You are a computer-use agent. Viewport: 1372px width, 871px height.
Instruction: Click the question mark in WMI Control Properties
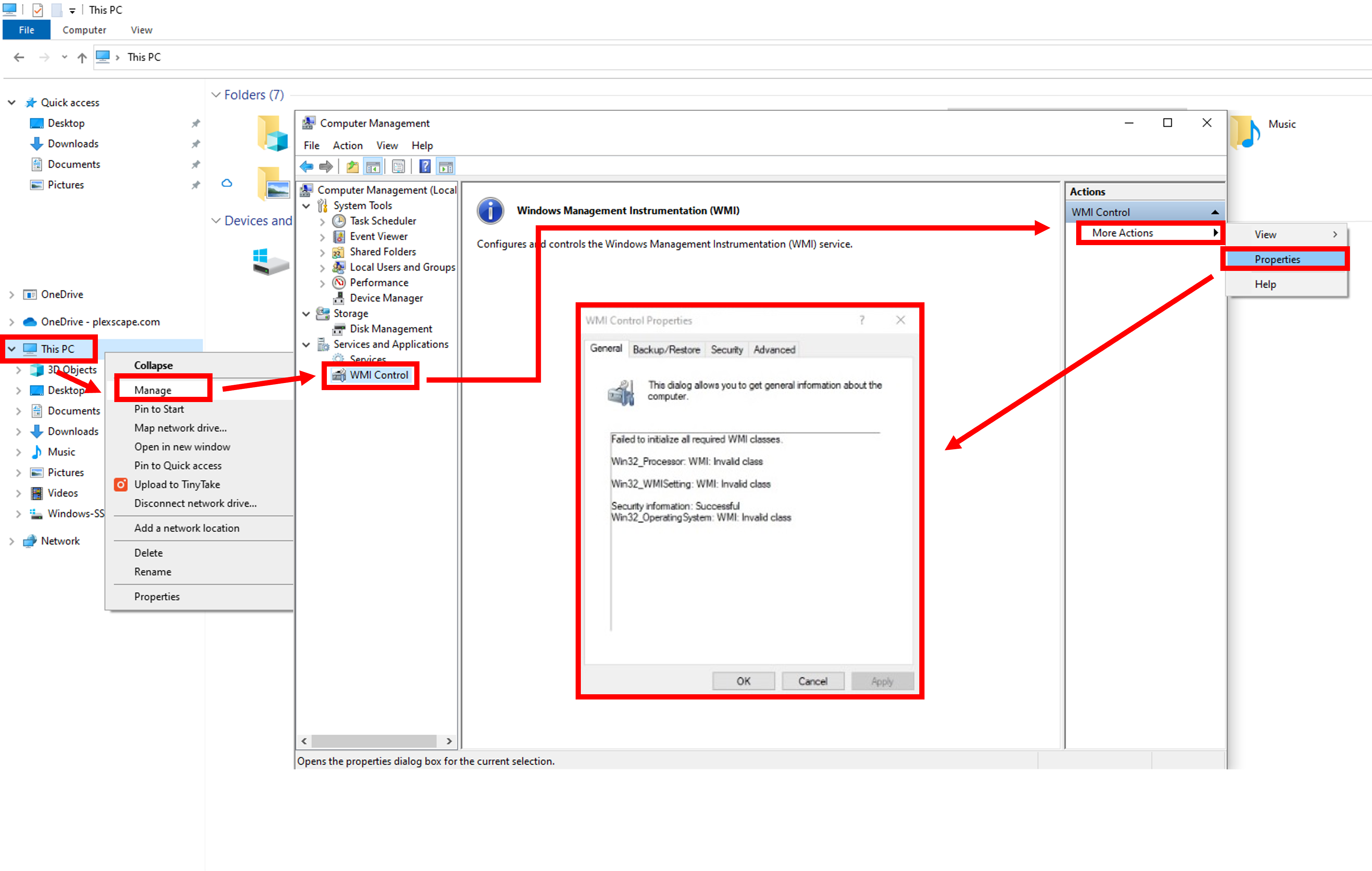[862, 320]
